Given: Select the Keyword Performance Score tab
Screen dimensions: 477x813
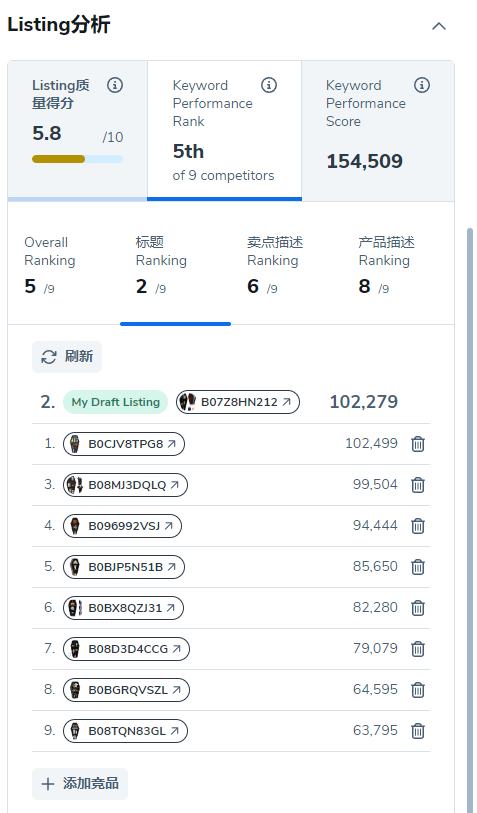Looking at the screenshot, I should (378, 131).
